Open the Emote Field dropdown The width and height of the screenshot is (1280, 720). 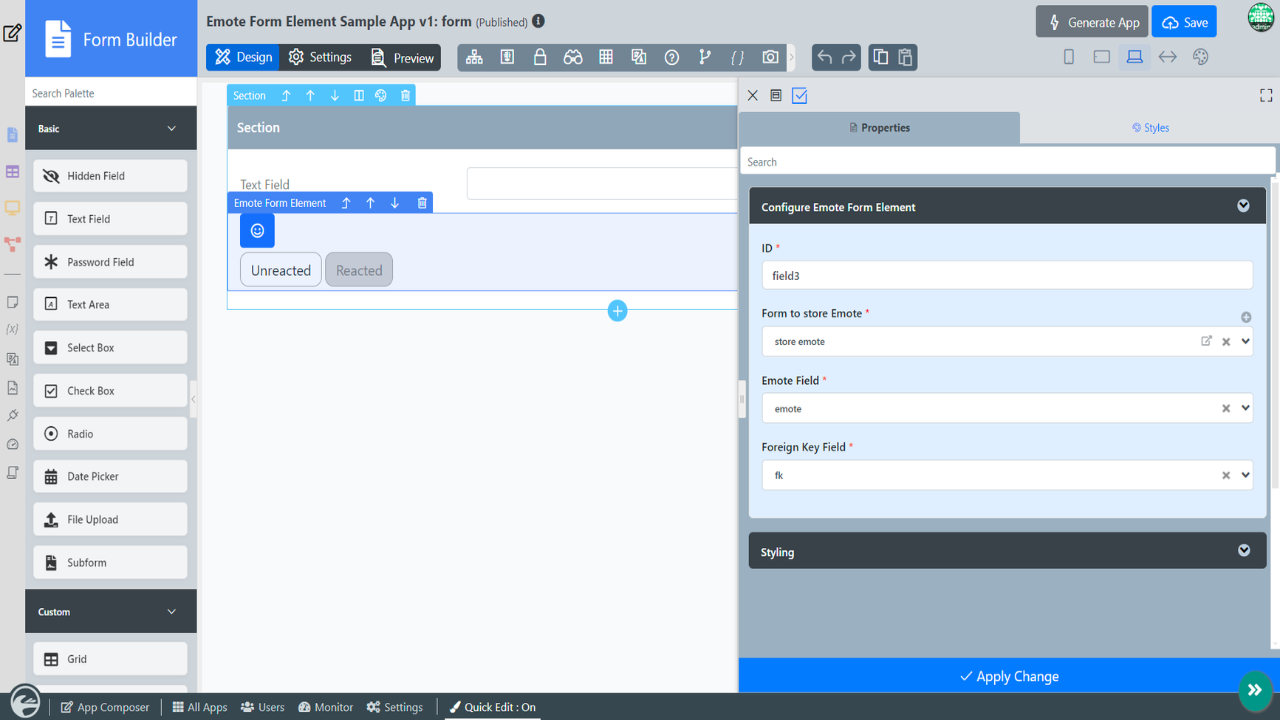1245,408
